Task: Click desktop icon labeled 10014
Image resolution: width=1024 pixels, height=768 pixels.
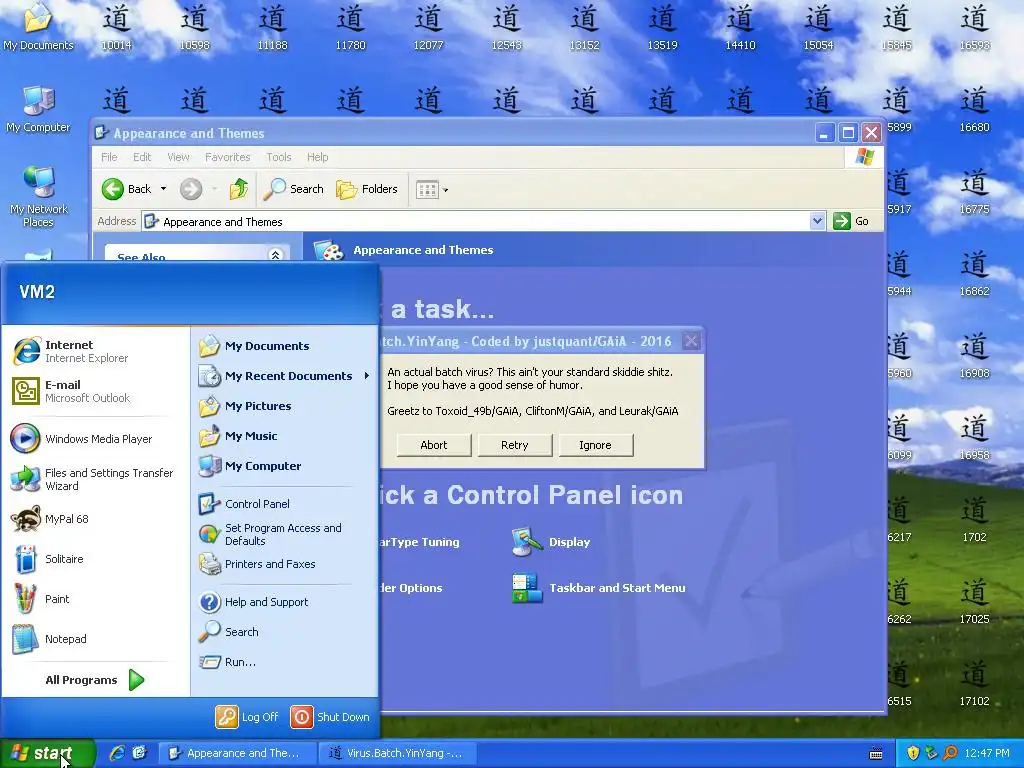Action: [116, 28]
